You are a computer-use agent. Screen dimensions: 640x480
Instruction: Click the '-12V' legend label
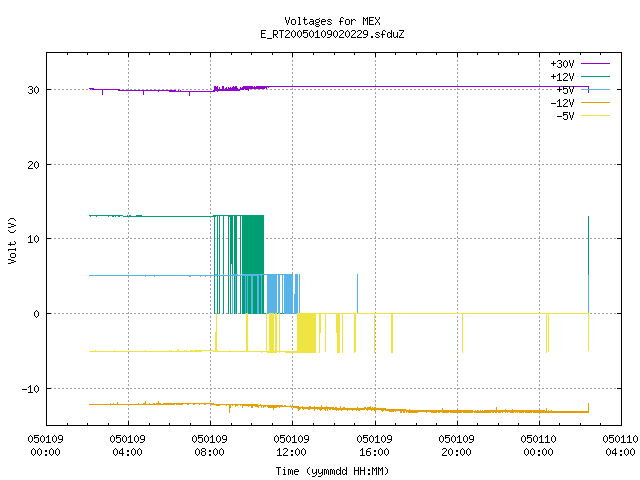tap(562, 103)
